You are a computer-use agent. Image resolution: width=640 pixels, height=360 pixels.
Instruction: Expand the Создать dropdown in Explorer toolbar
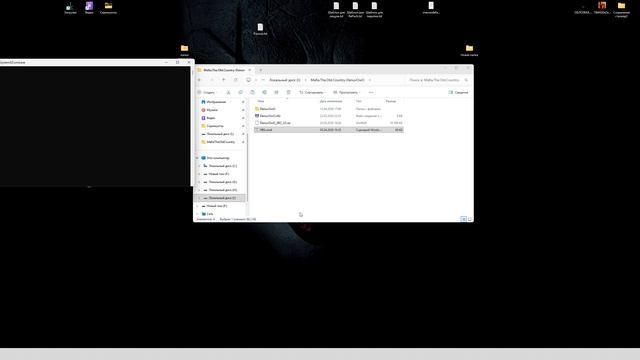click(x=207, y=93)
